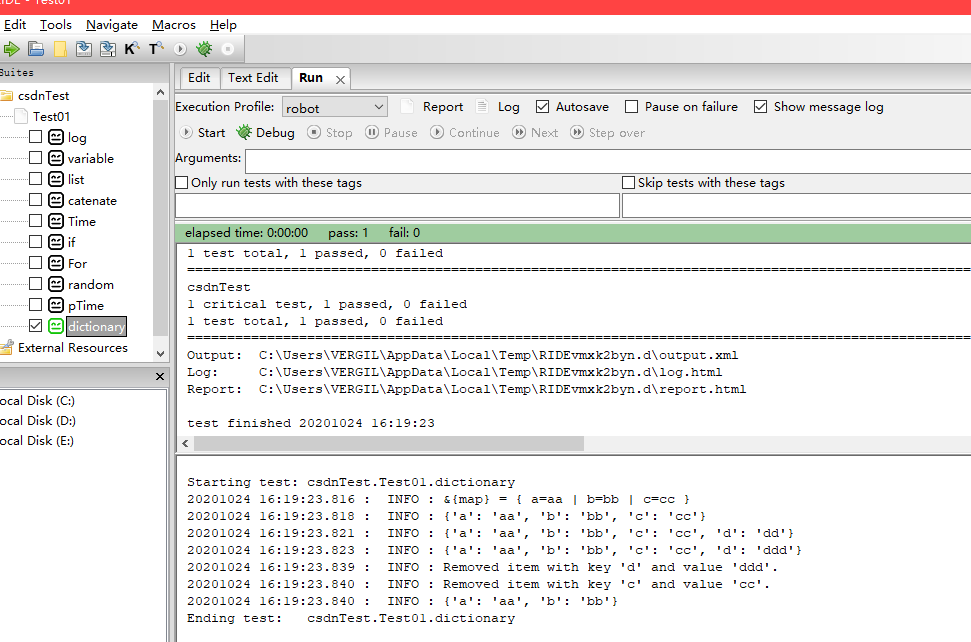Click the Debug button in Run panel

pos(266,132)
